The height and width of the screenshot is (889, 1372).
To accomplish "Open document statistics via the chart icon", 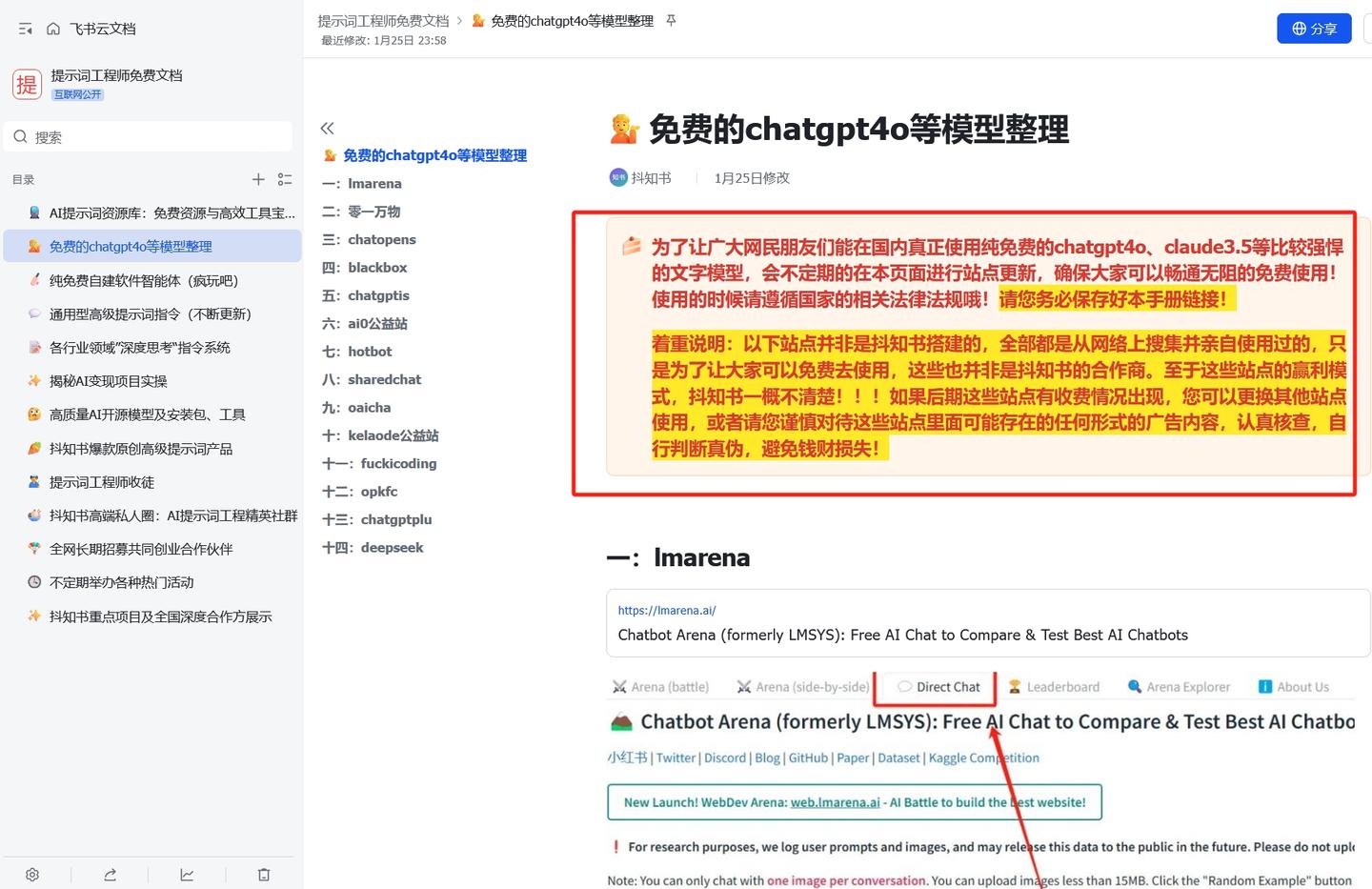I will tap(187, 874).
